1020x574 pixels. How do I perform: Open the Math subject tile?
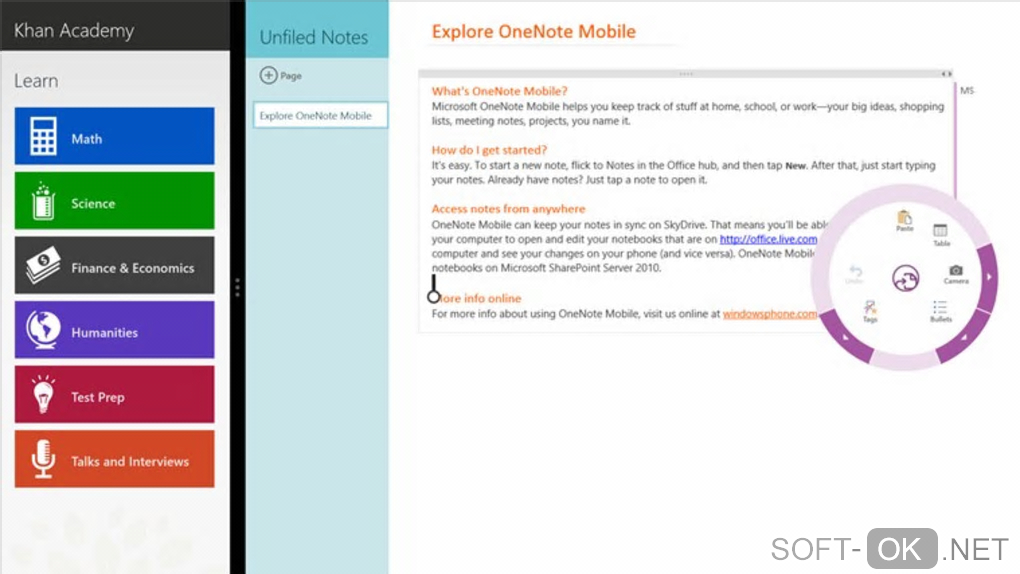coord(114,136)
